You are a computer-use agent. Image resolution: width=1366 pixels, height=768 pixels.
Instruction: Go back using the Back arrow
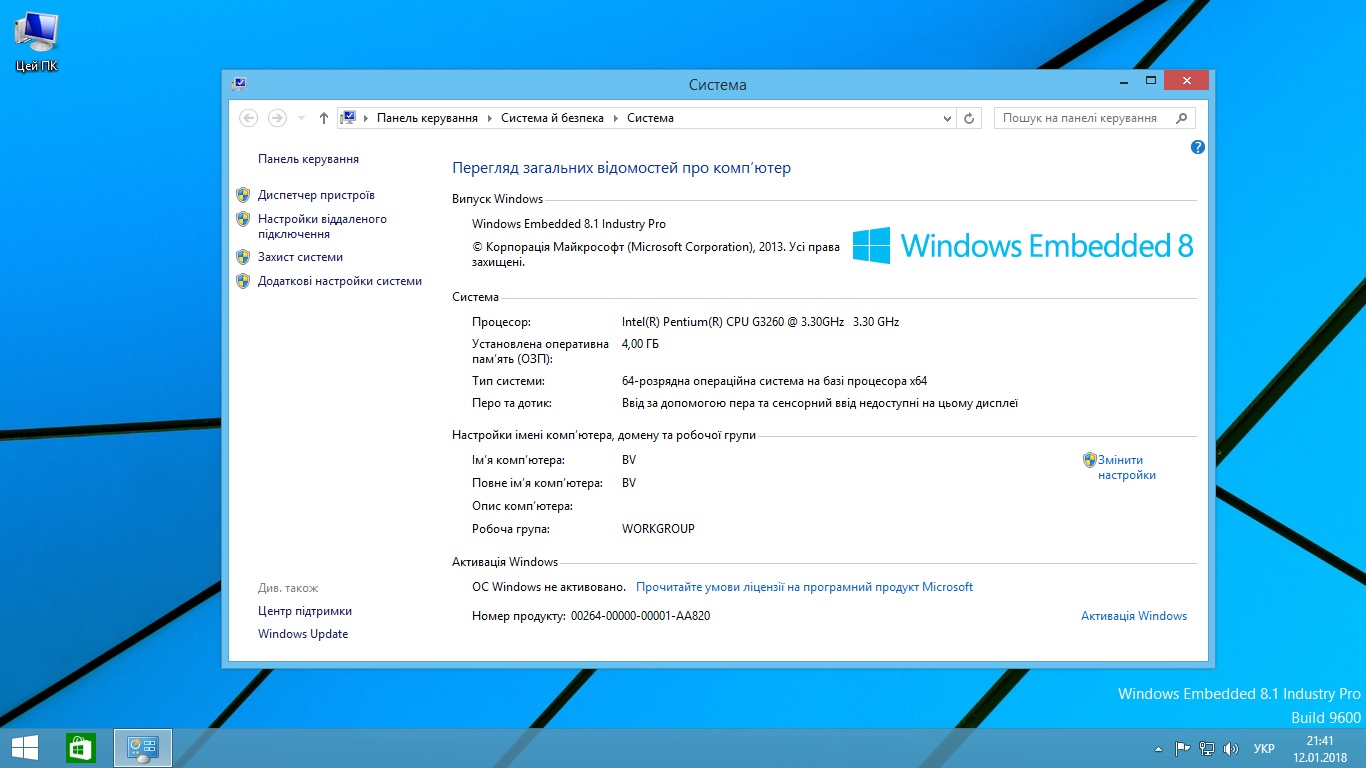pyautogui.click(x=249, y=118)
